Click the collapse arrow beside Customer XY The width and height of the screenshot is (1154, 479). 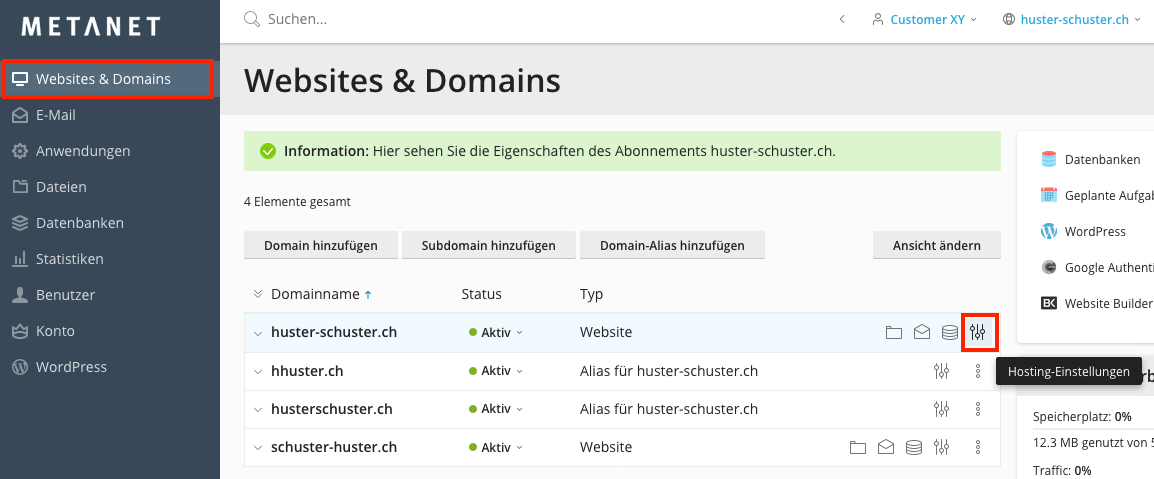[x=842, y=19]
